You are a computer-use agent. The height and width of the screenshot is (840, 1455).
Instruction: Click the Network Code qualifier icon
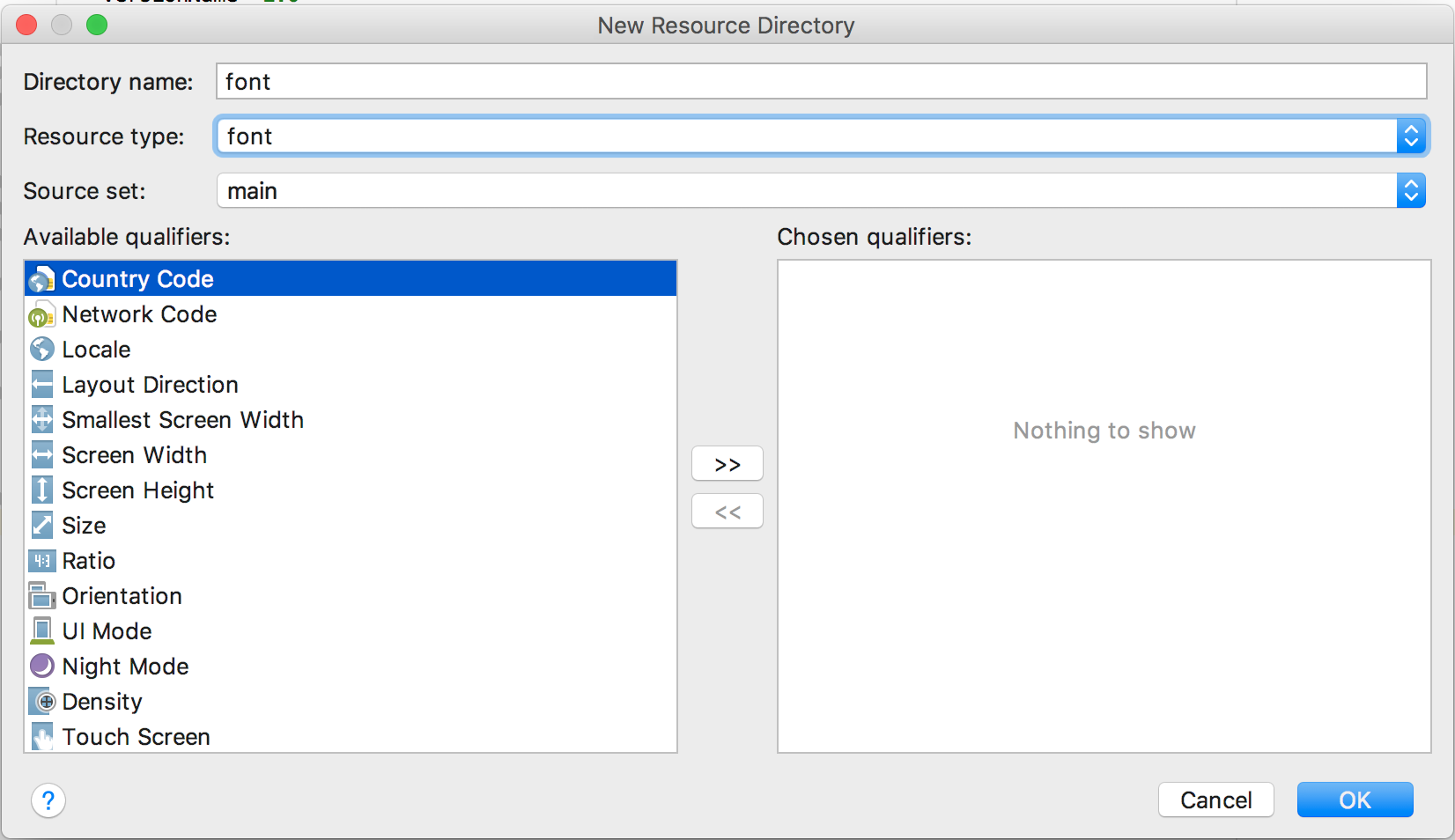pos(41,313)
